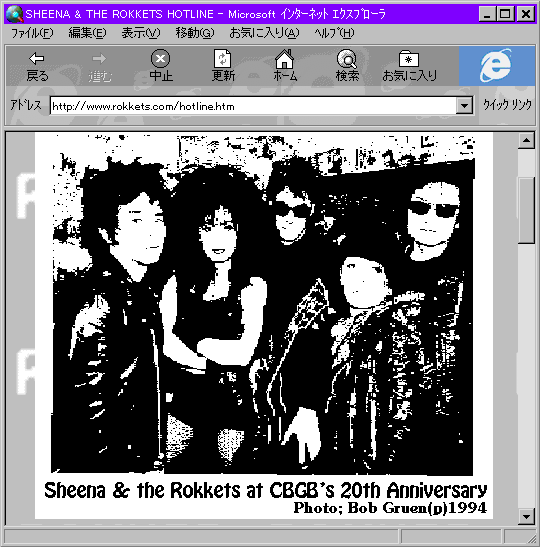
Task: Click the Back (戻る) arrow icon
Action: 37,59
